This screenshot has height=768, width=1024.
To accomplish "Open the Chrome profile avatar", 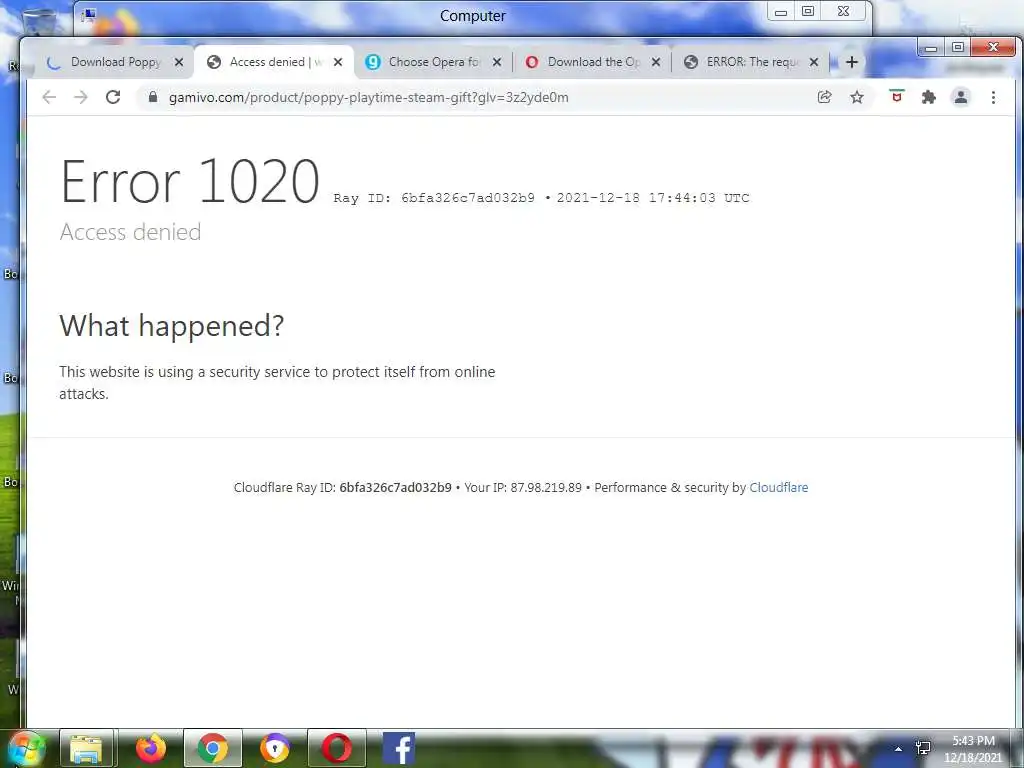I will click(961, 97).
